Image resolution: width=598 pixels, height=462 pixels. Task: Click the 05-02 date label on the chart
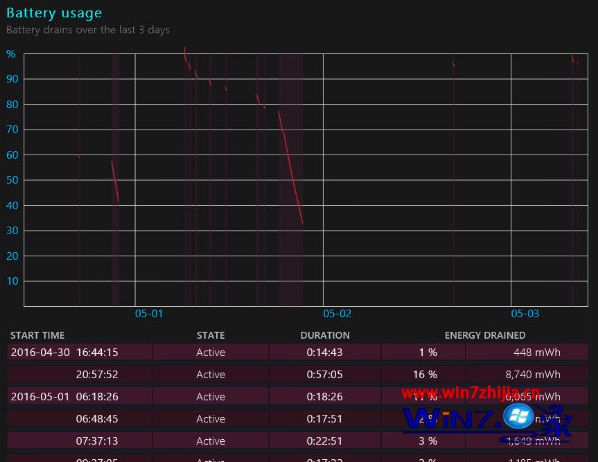(x=337, y=314)
